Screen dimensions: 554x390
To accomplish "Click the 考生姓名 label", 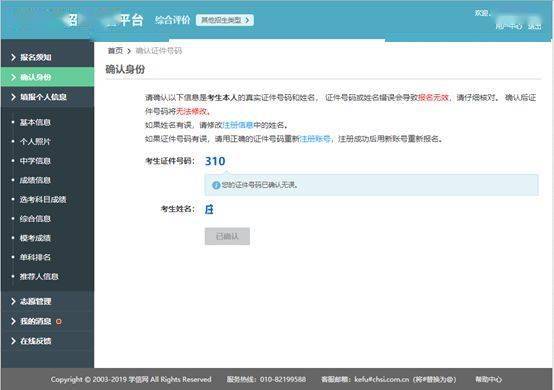I will click(178, 209).
